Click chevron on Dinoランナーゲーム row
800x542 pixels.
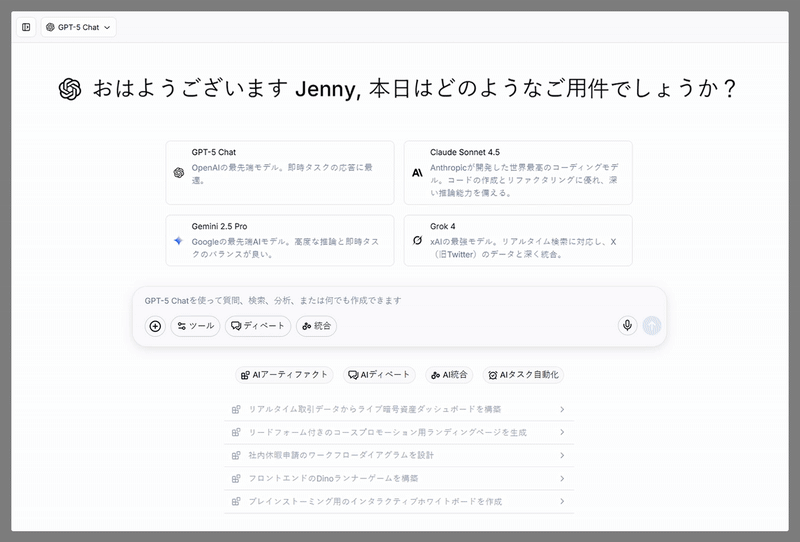pyautogui.click(x=562, y=478)
